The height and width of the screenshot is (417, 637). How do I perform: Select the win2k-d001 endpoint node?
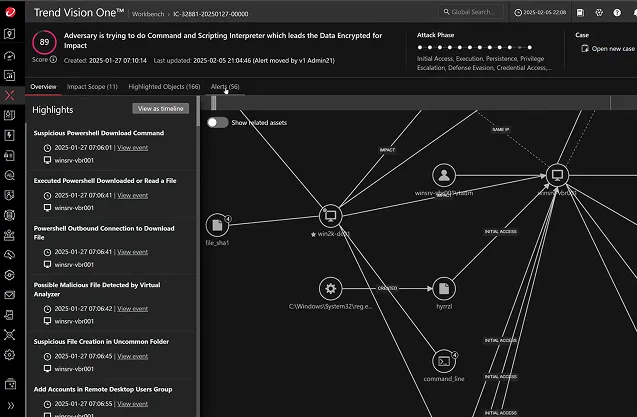pyautogui.click(x=331, y=216)
